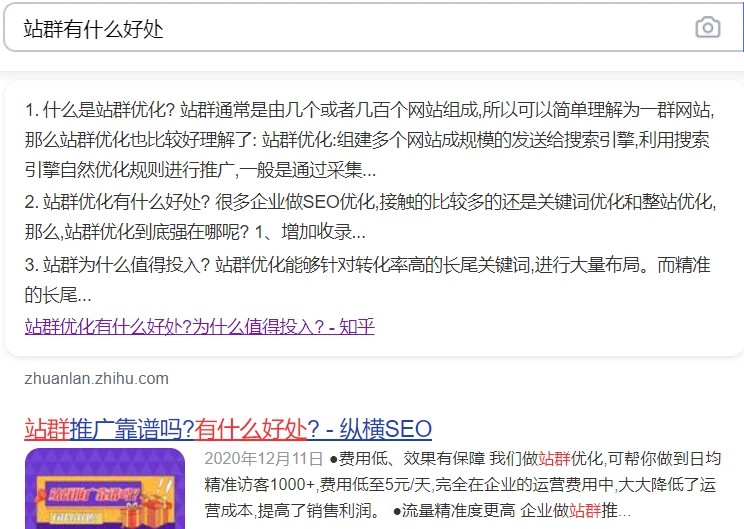Open the Zhihu link 站群优化有什么好处?为什么值得投入?
744x529 pixels.
click(199, 327)
